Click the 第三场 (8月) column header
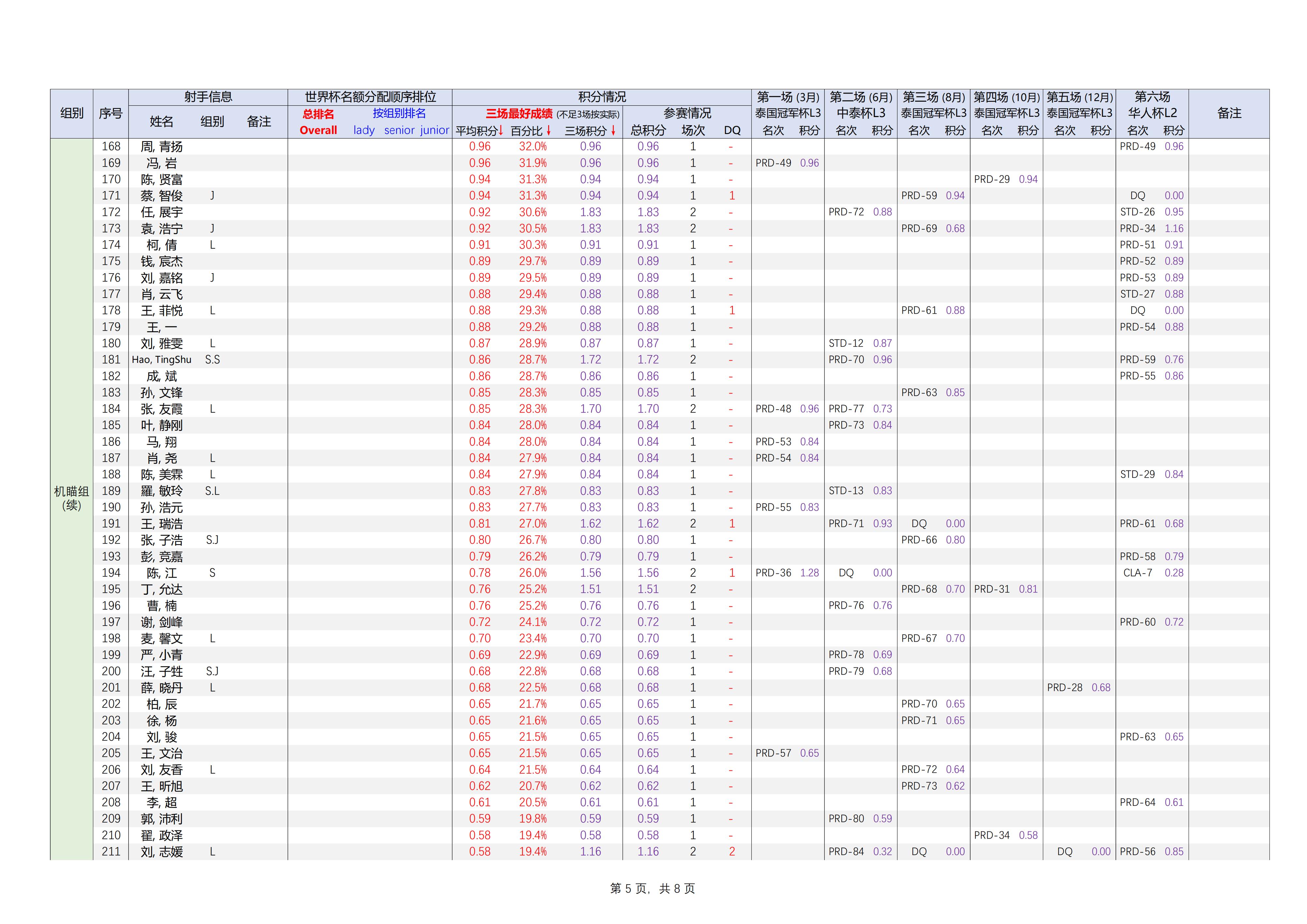1307x924 pixels. (x=934, y=97)
